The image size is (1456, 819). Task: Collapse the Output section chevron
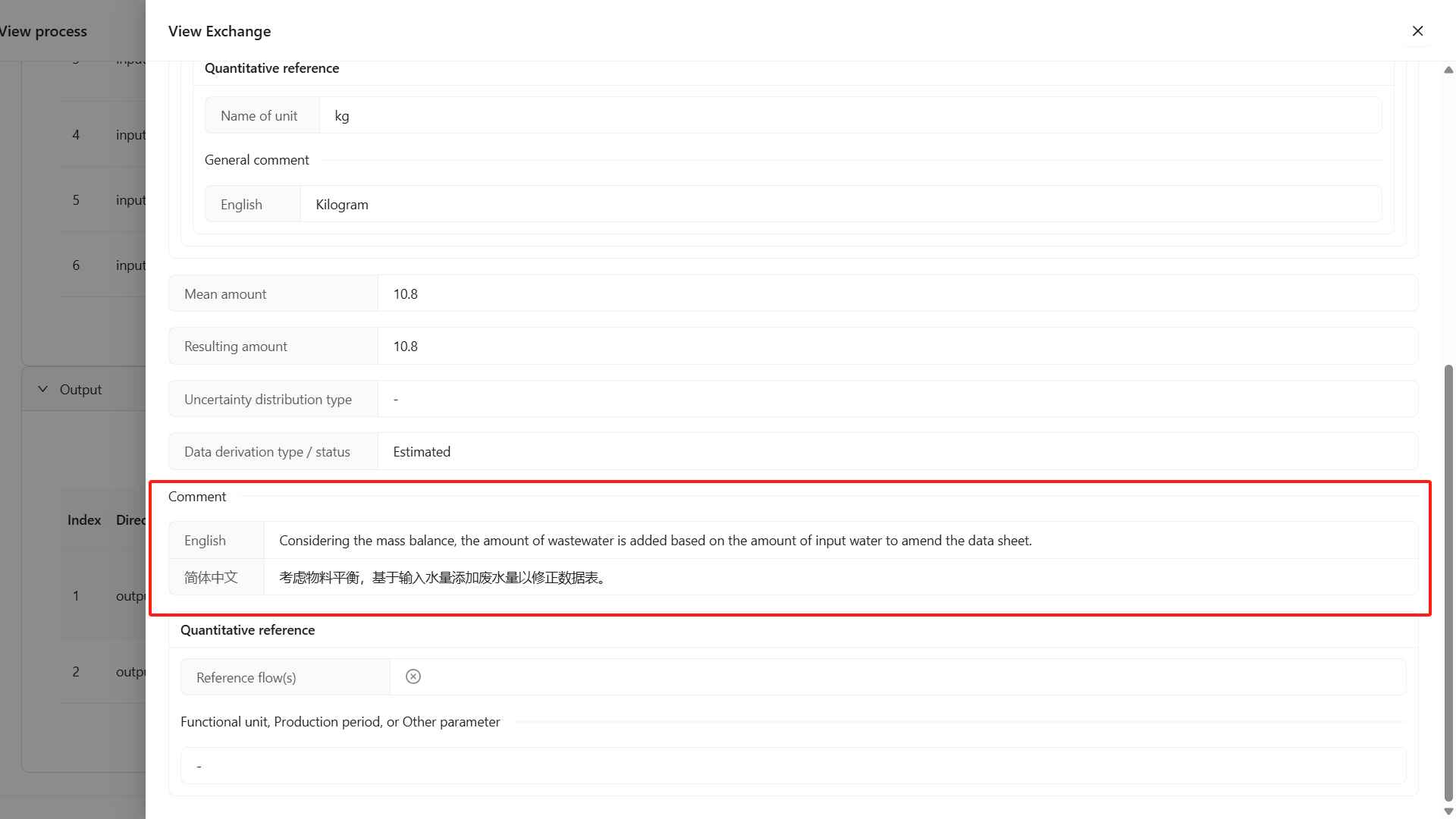(x=43, y=389)
